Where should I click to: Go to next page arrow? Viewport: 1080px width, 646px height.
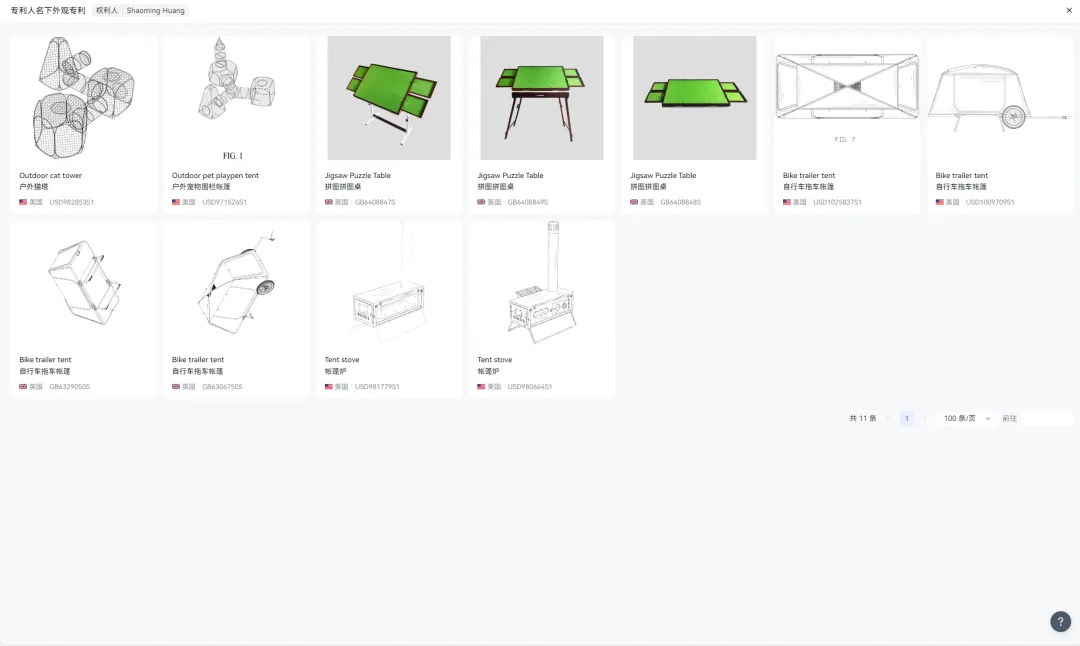point(925,418)
